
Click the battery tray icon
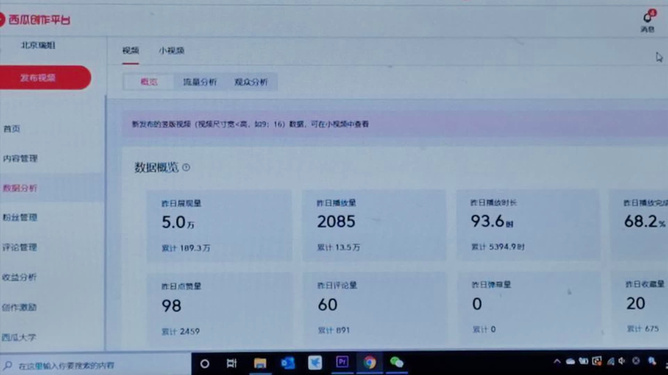click(583, 361)
